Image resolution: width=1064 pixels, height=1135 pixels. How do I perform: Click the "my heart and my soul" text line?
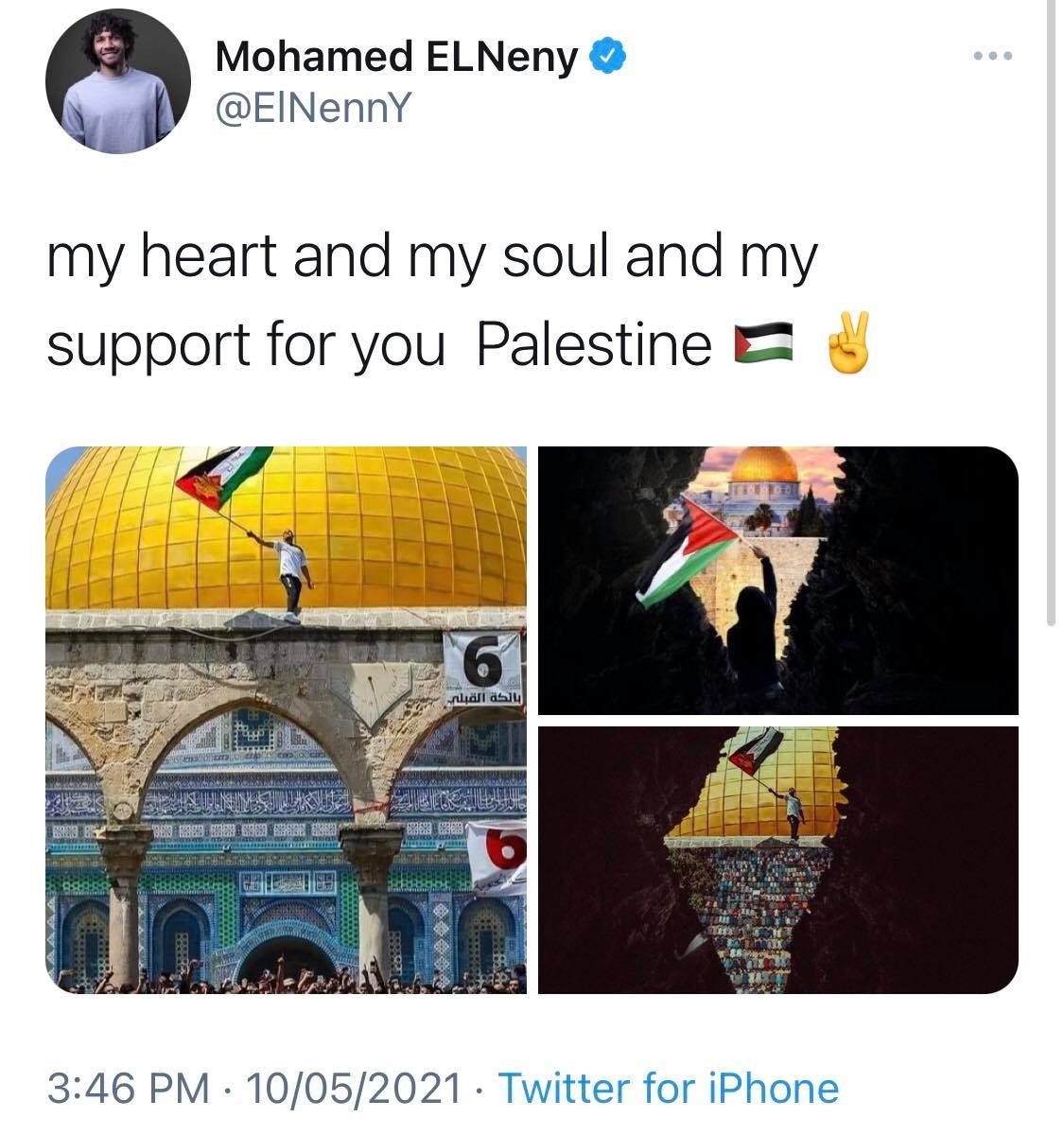(x=430, y=257)
